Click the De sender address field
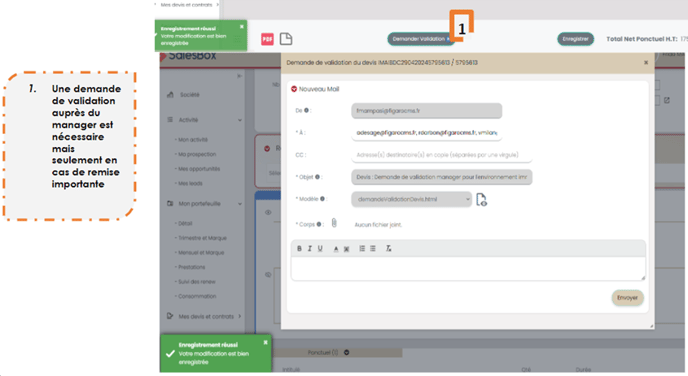This screenshot has height=376, width=688. tap(426, 111)
